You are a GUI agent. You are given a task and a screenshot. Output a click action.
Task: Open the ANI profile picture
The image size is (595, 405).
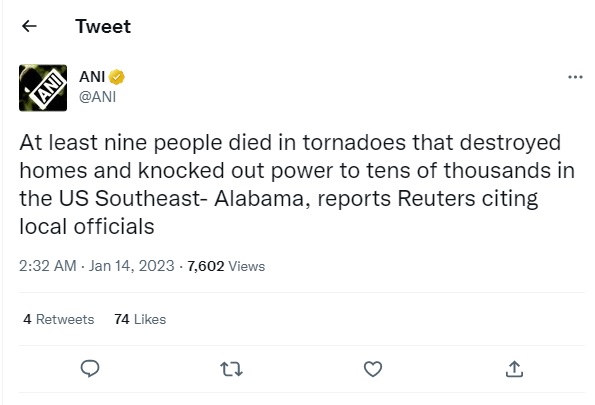tap(43, 88)
